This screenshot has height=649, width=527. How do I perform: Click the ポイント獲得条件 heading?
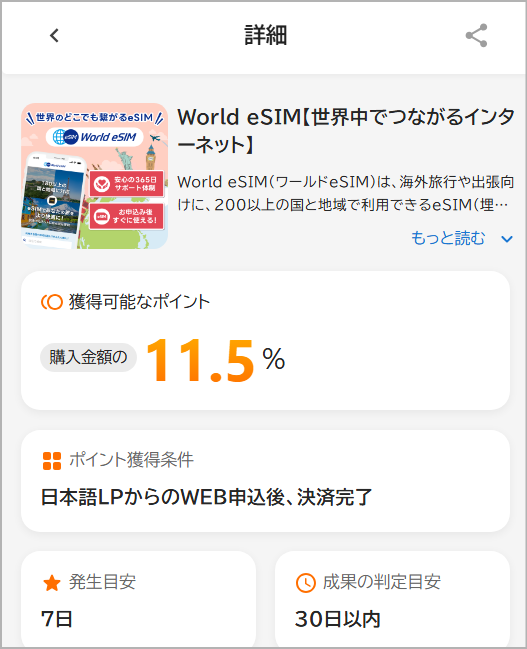click(x=131, y=460)
